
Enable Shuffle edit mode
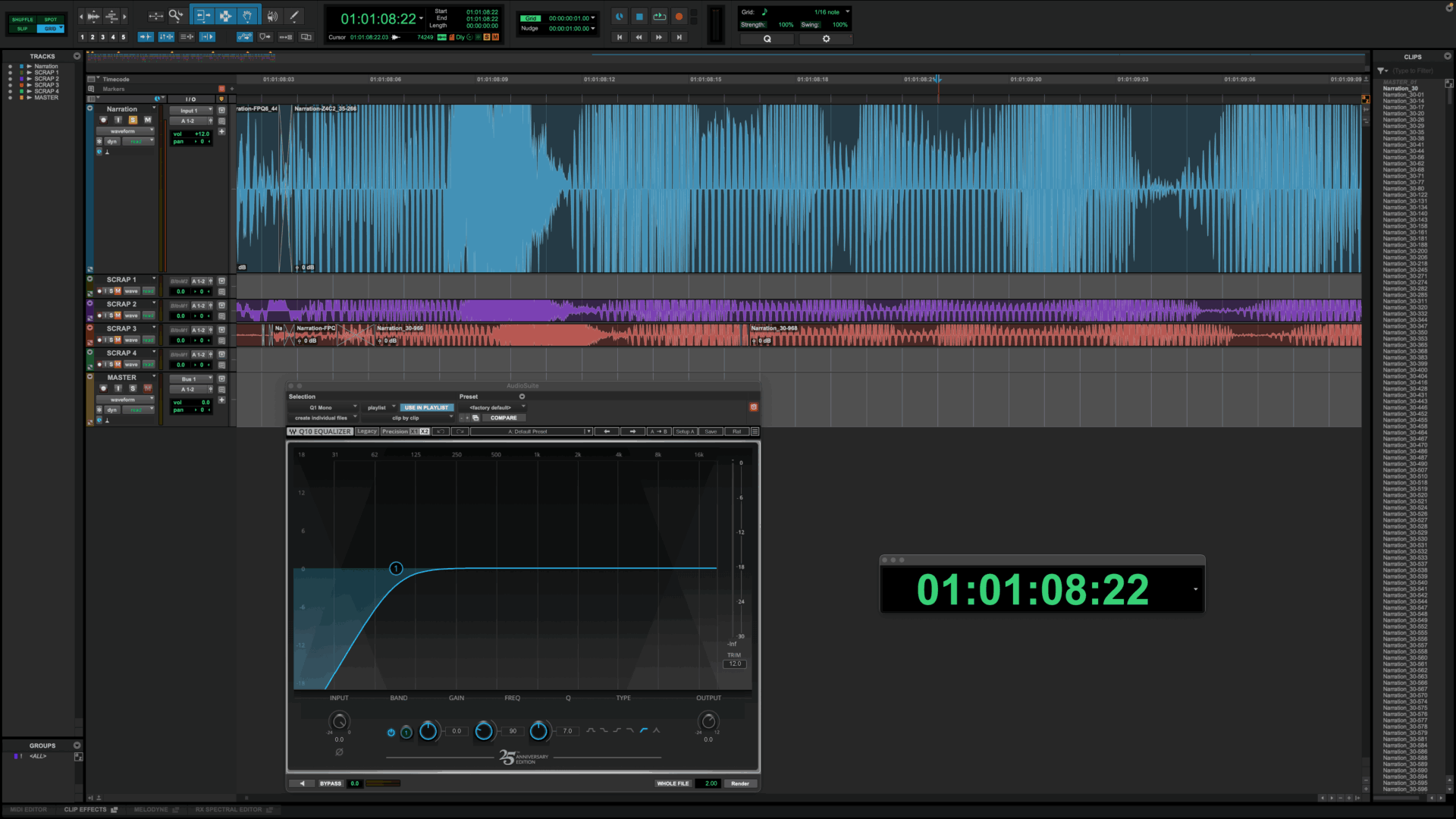point(23,20)
